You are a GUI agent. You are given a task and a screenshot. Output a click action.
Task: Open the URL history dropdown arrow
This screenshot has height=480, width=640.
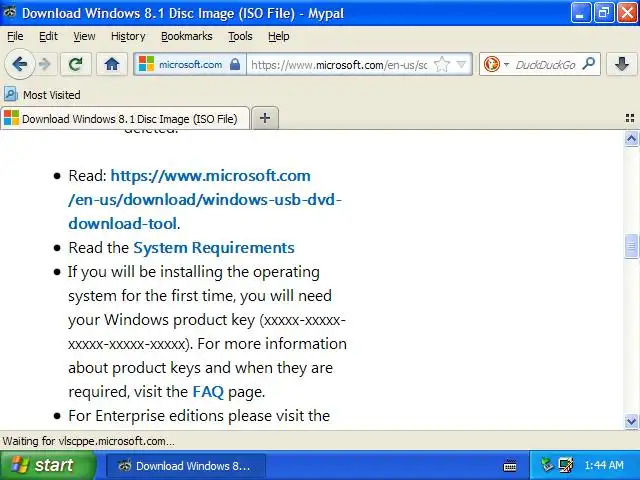point(461,64)
